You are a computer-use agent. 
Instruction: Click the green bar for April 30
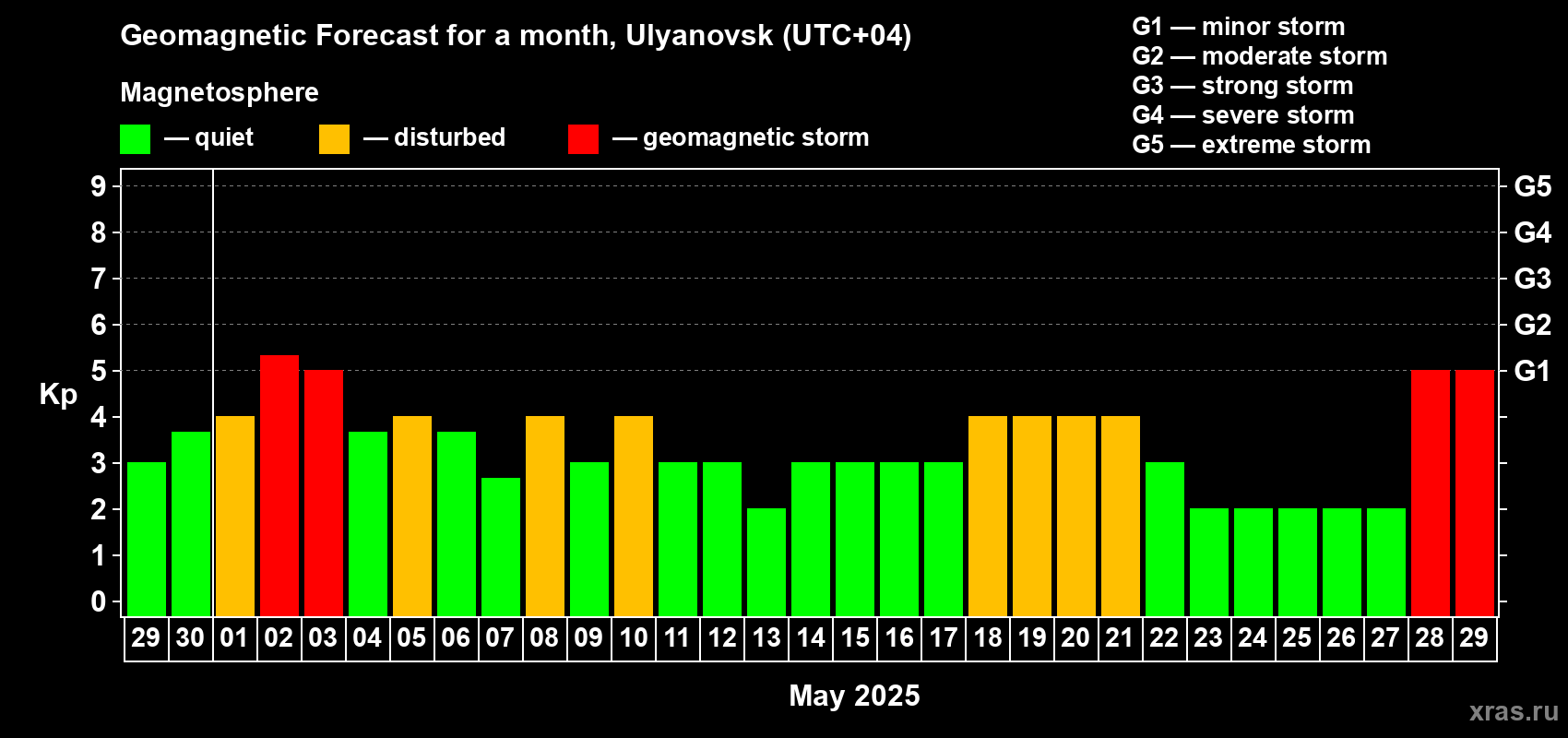191,524
